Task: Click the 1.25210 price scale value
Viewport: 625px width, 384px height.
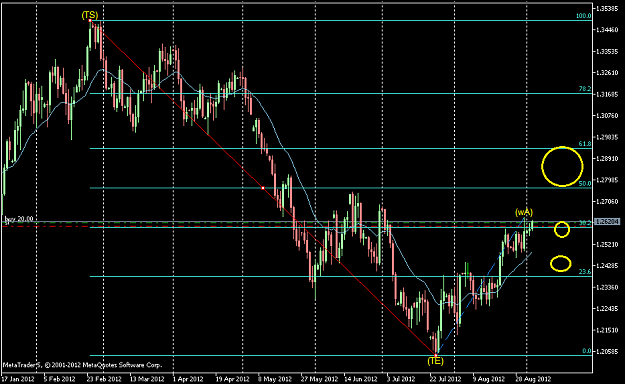Action: [x=607, y=244]
